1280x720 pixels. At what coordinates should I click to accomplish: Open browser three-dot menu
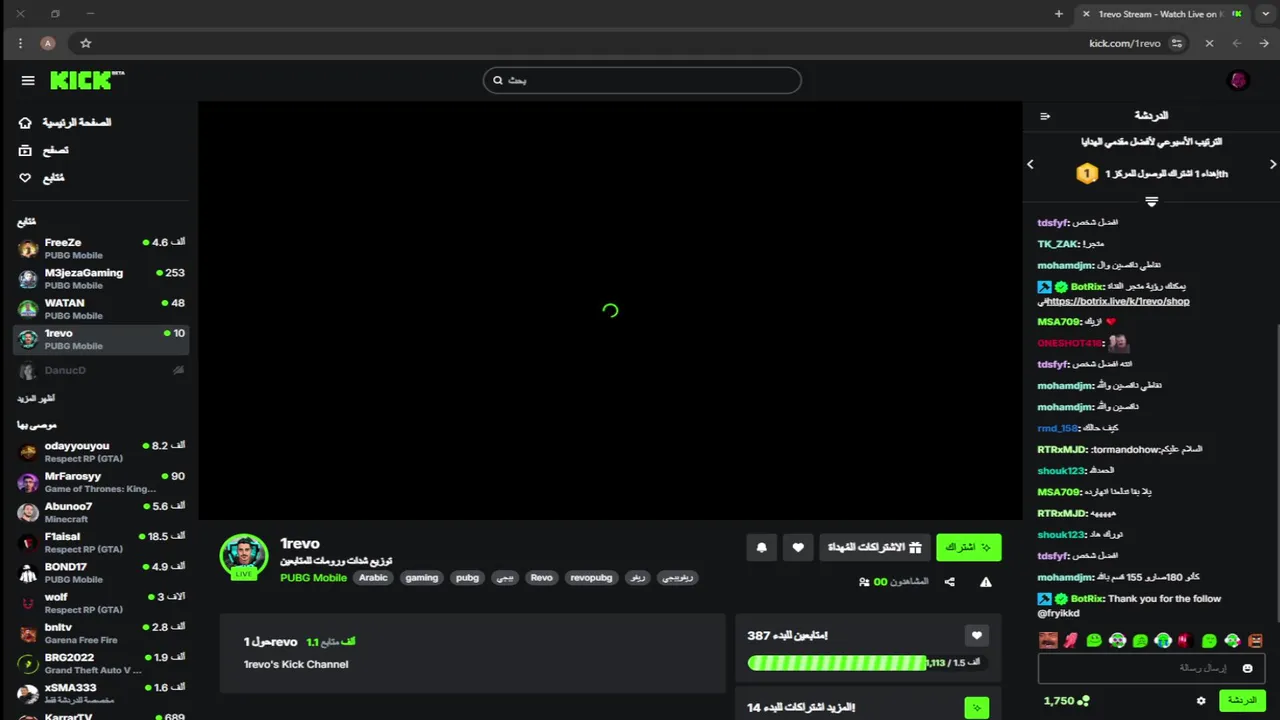[x=20, y=43]
